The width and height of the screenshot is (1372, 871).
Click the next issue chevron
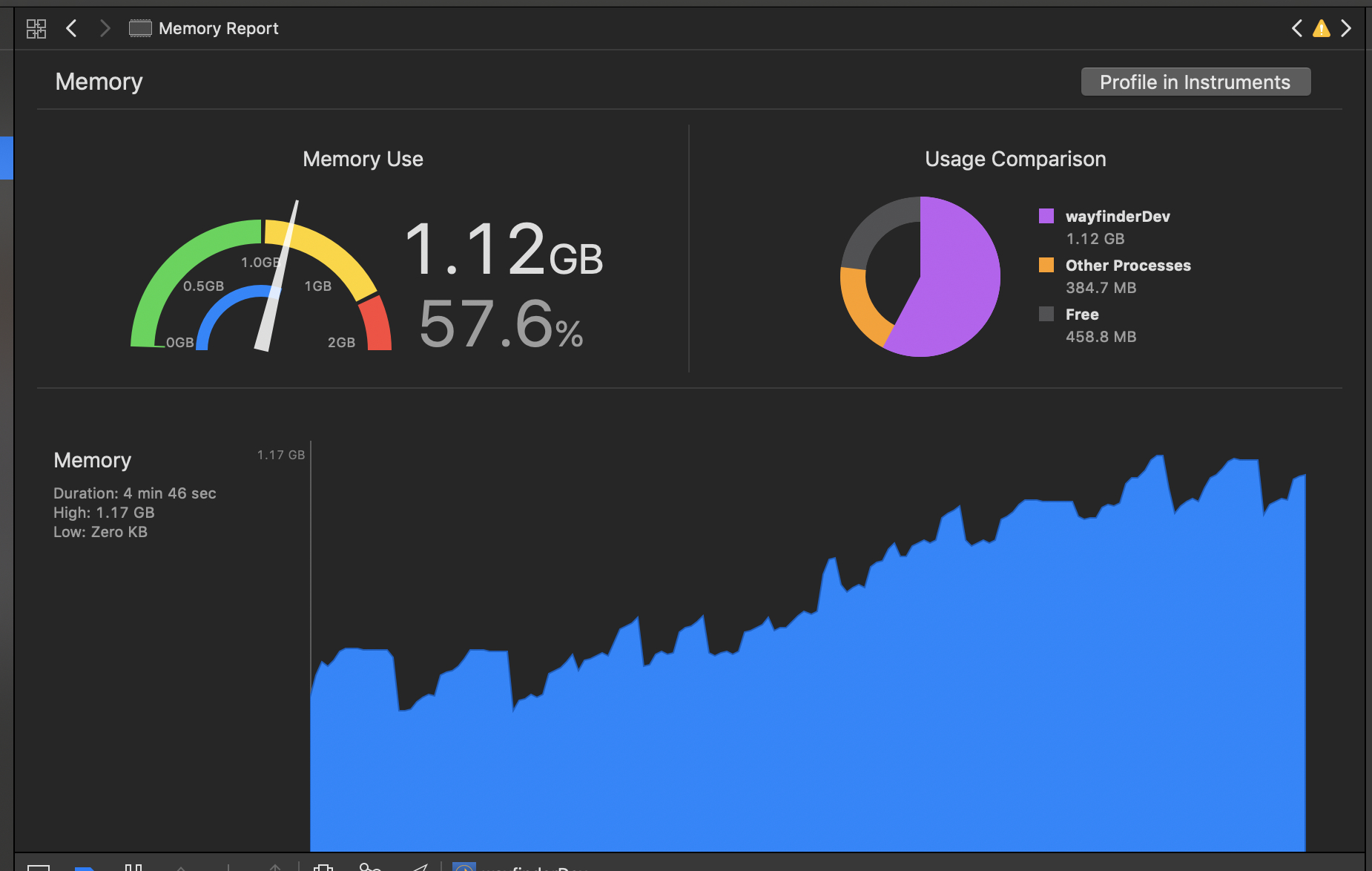(1347, 28)
